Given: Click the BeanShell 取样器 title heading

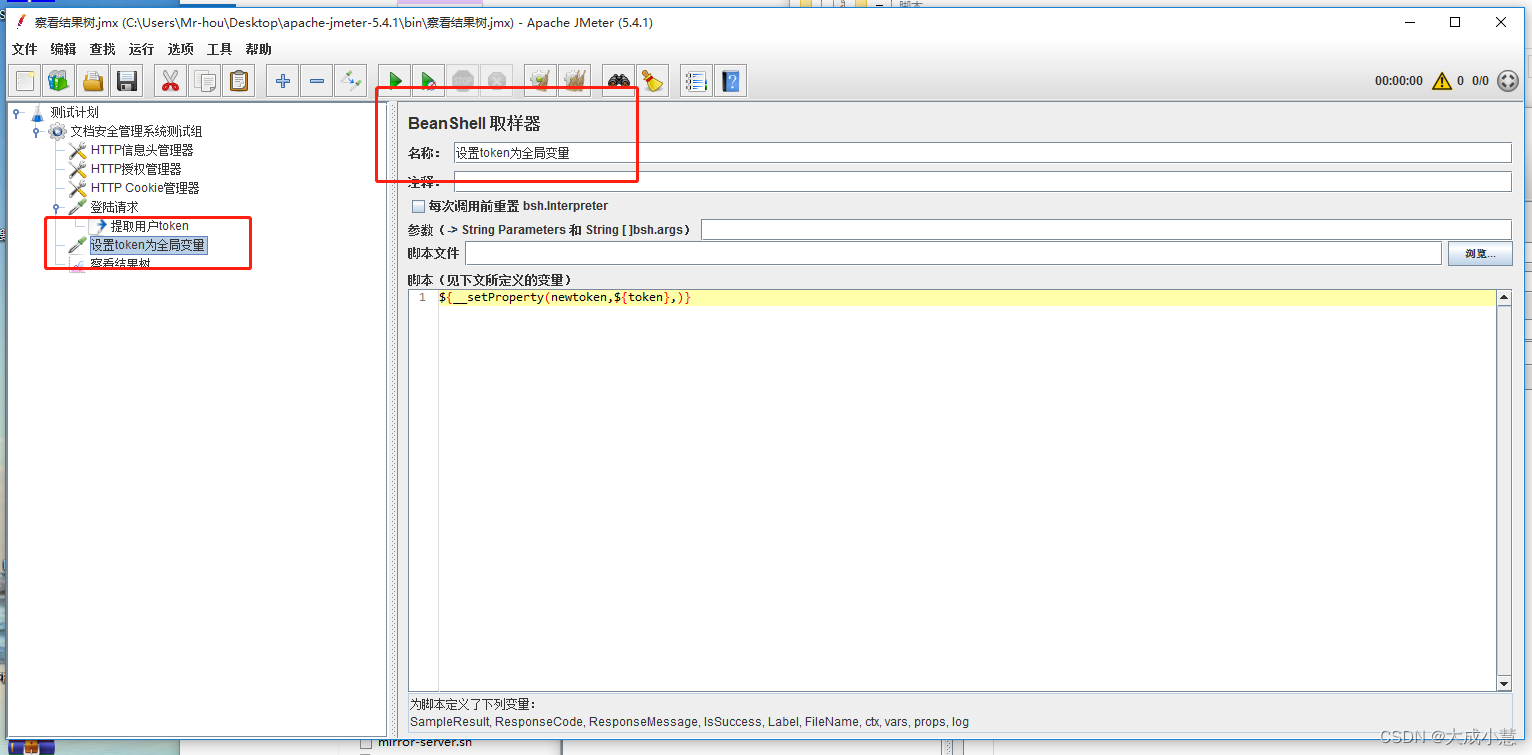Looking at the screenshot, I should point(474,123).
